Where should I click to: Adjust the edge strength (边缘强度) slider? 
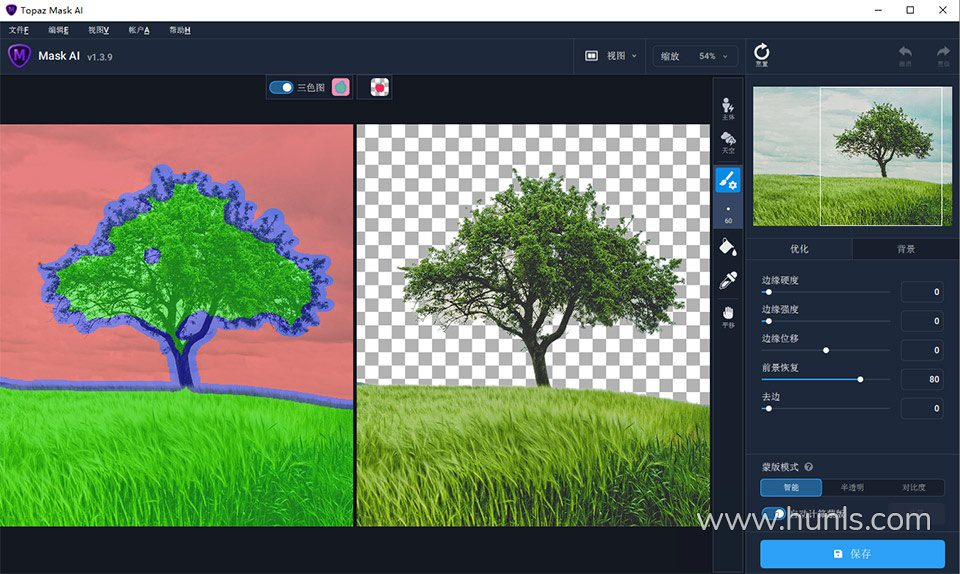[826, 321]
